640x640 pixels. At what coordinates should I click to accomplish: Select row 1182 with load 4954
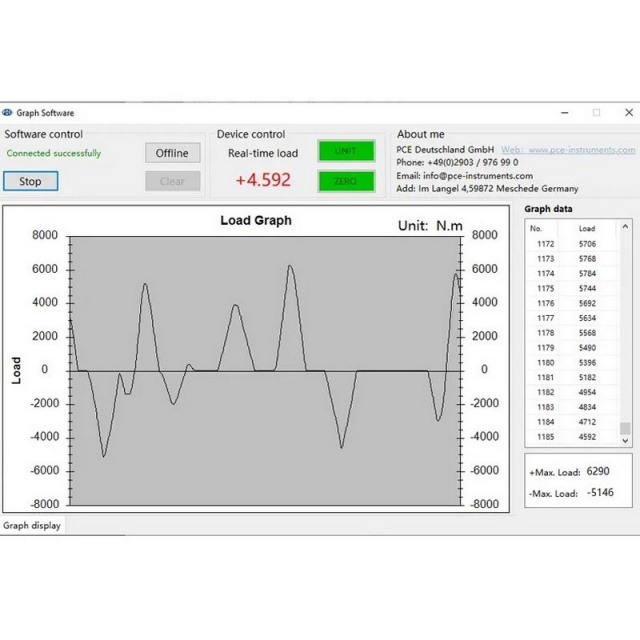[572, 392]
